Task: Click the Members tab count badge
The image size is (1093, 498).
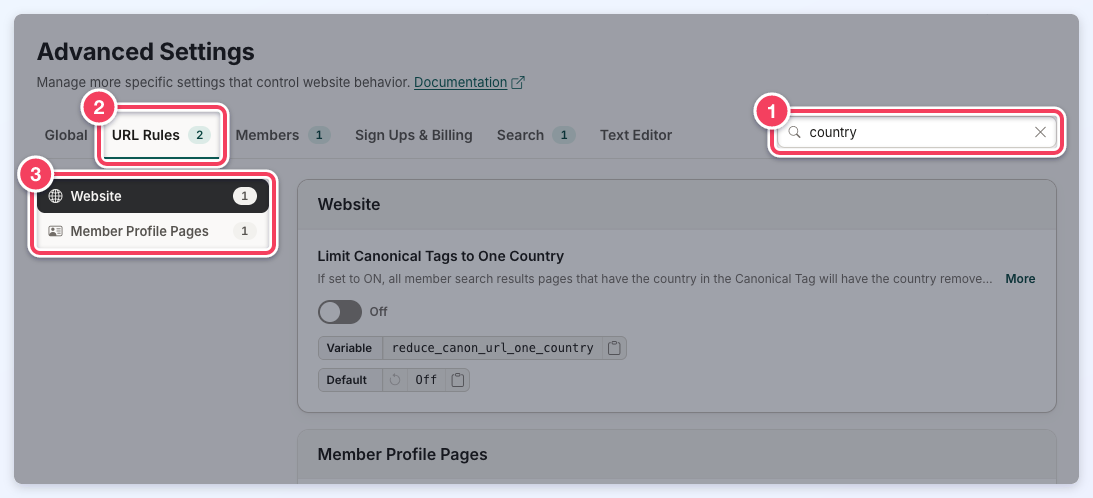Action: coord(319,135)
